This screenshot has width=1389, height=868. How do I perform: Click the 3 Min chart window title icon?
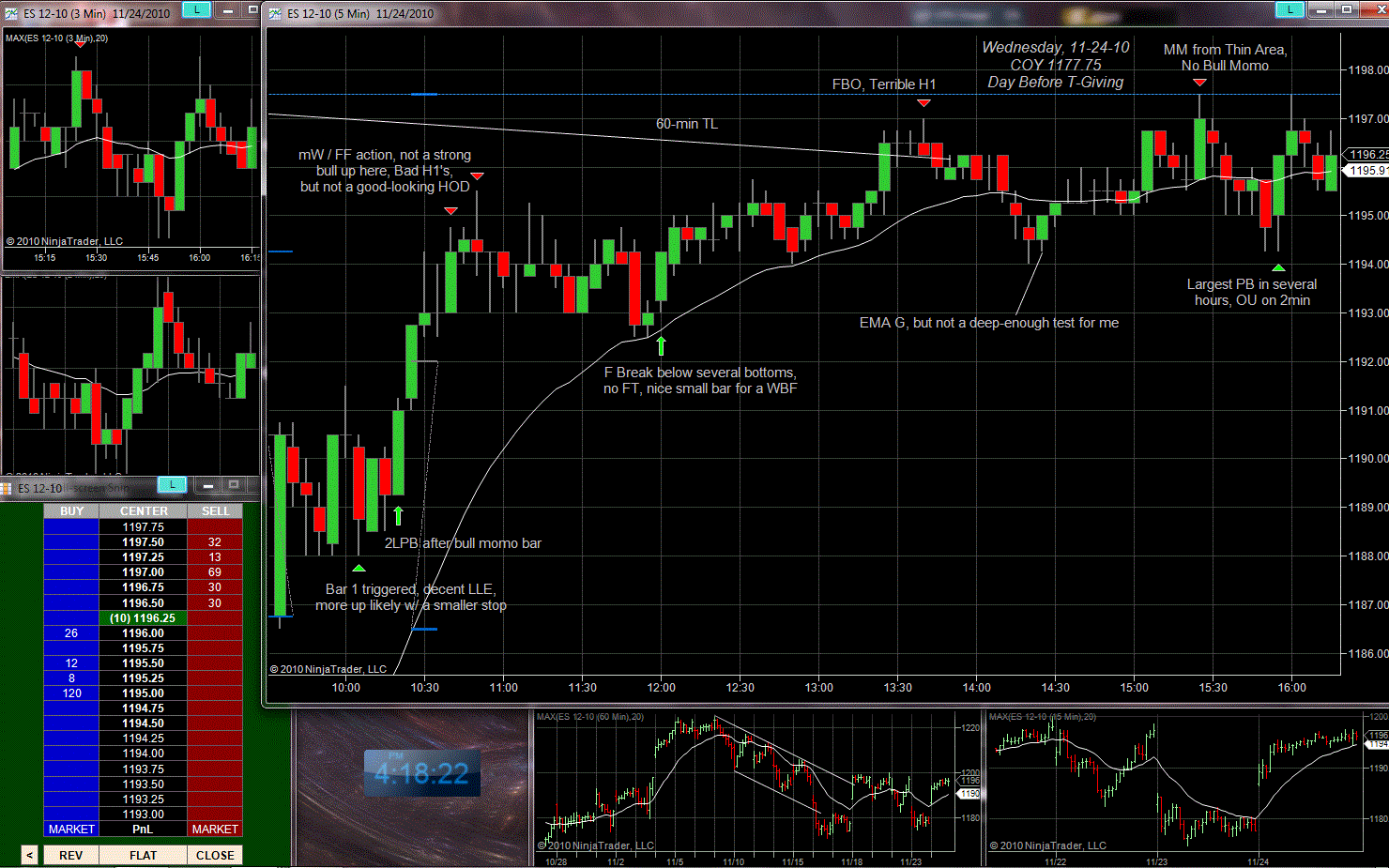tap(10, 13)
